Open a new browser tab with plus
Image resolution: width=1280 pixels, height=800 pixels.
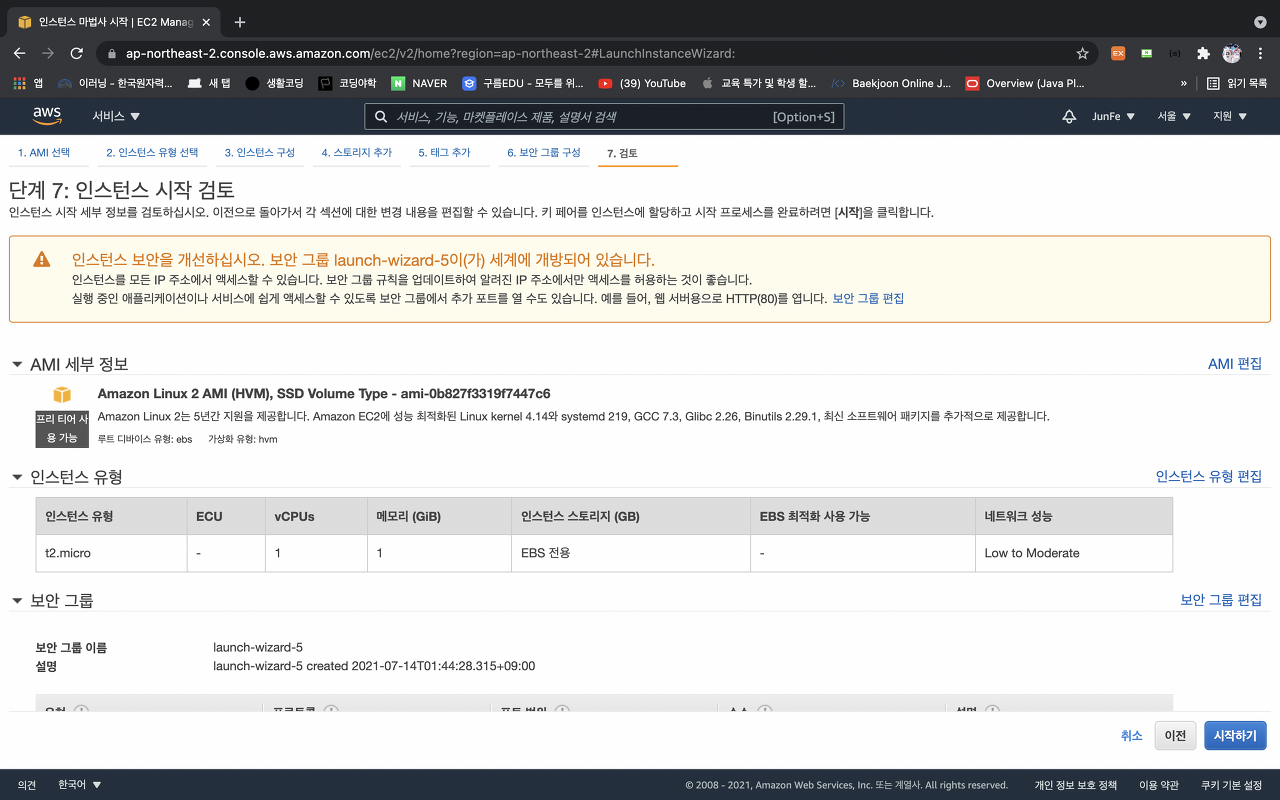point(240,22)
